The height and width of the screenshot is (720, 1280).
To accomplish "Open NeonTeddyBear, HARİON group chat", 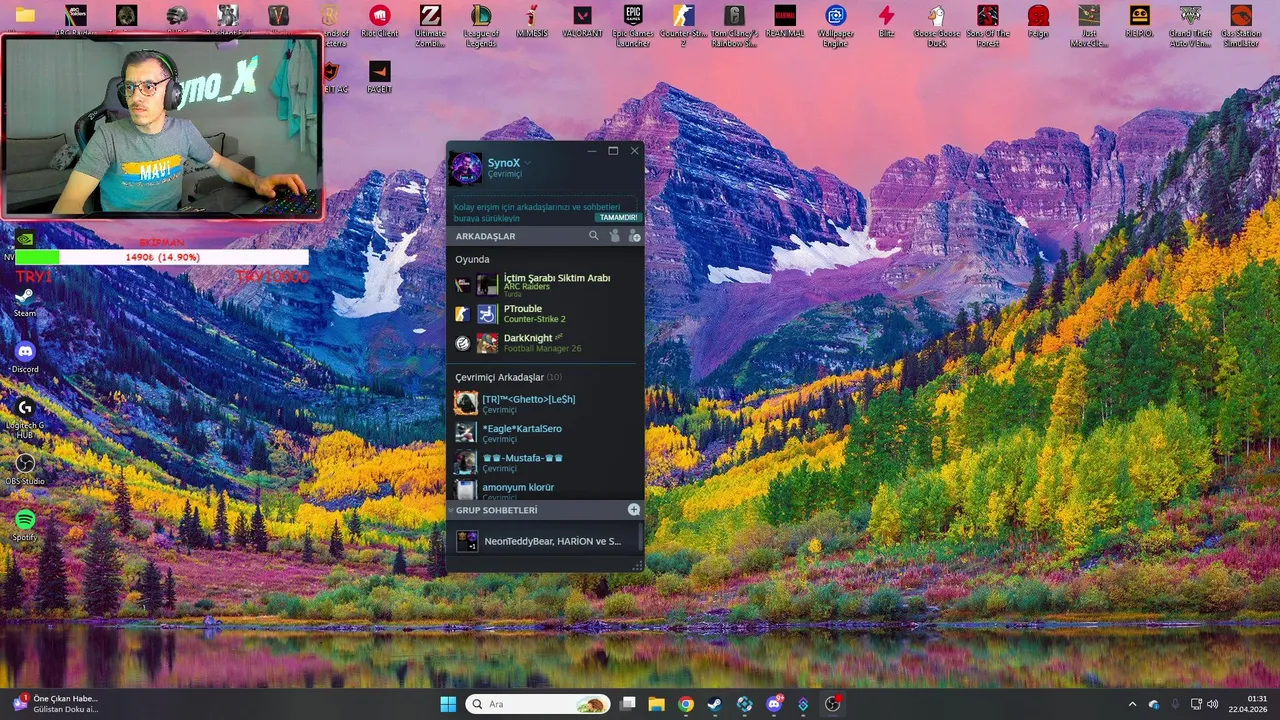I will 543,541.
